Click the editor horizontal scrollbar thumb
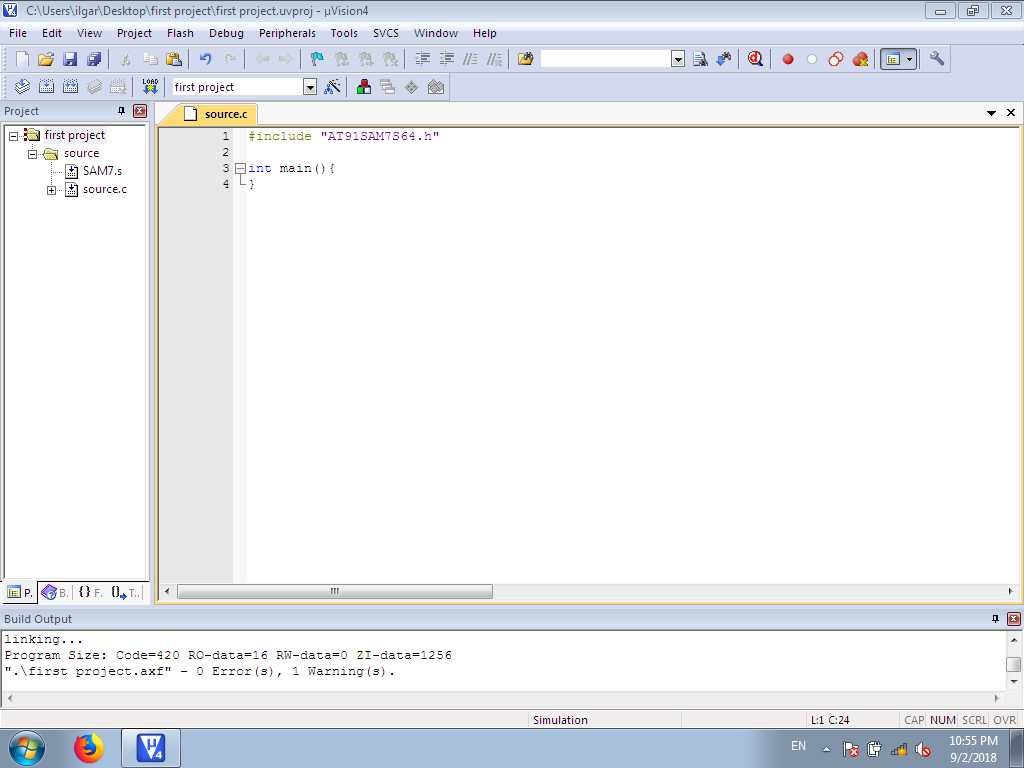Viewport: 1024px width, 768px height. (x=335, y=592)
